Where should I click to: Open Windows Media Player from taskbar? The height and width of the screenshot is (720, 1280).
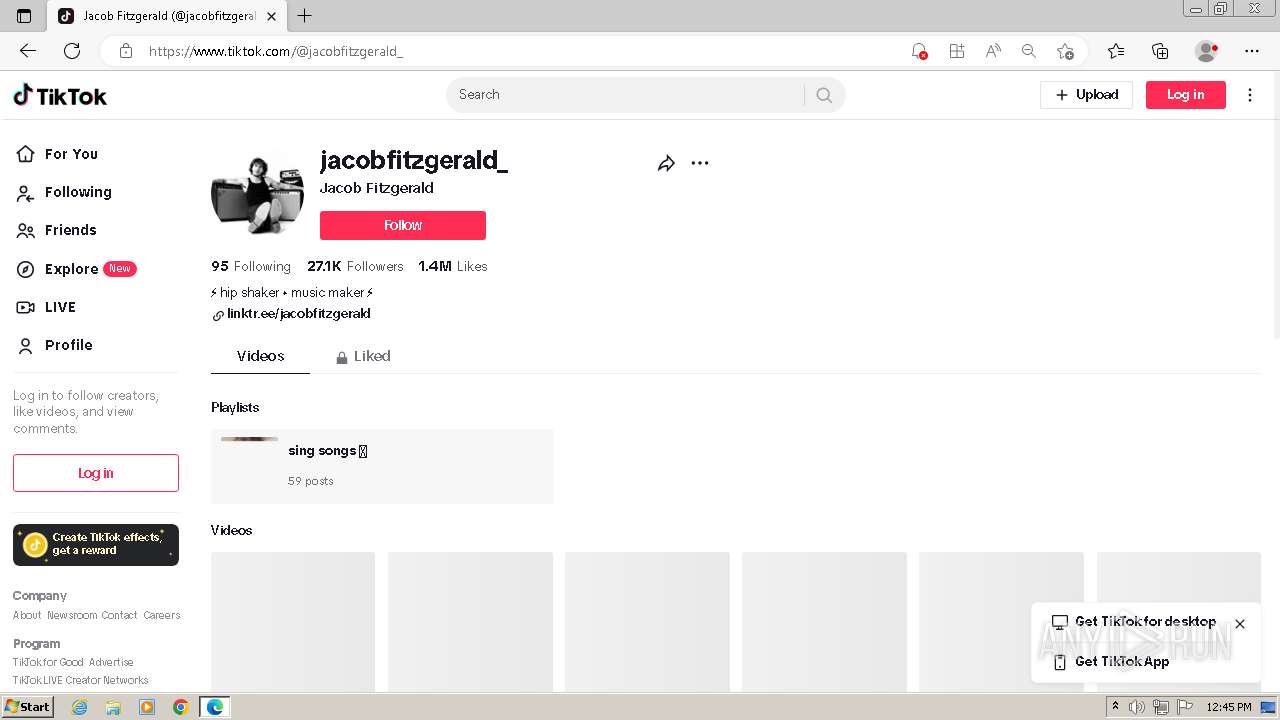(147, 707)
